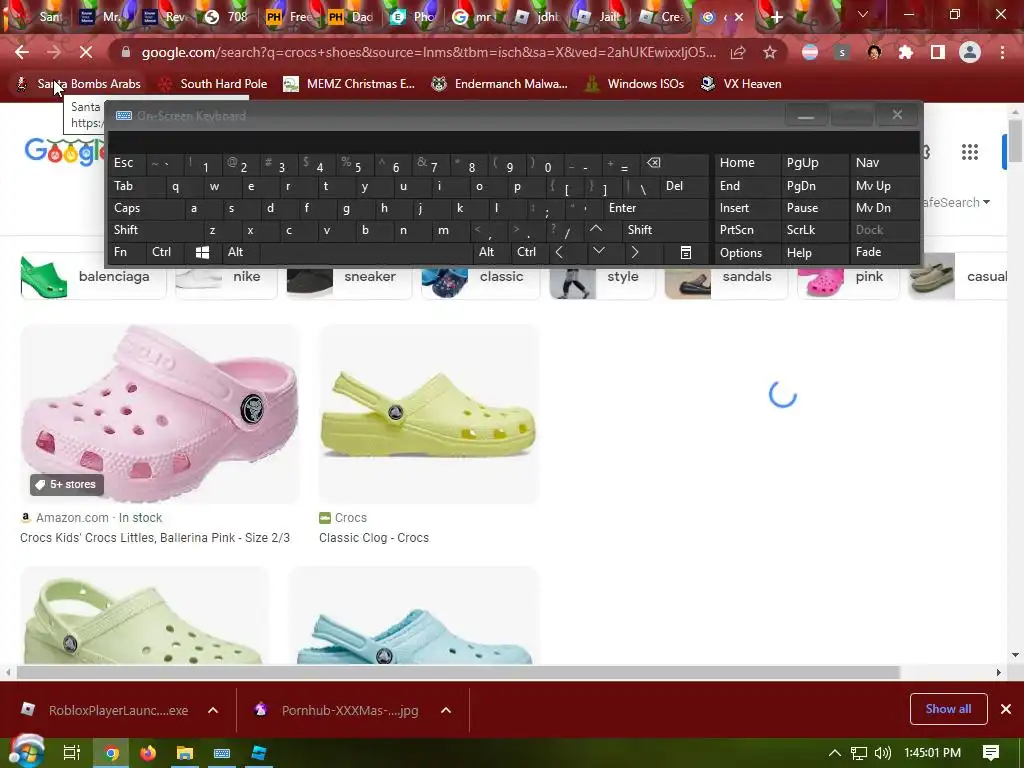1024x768 pixels.
Task: Click the Enter key on the keyboard
Action: (656, 208)
